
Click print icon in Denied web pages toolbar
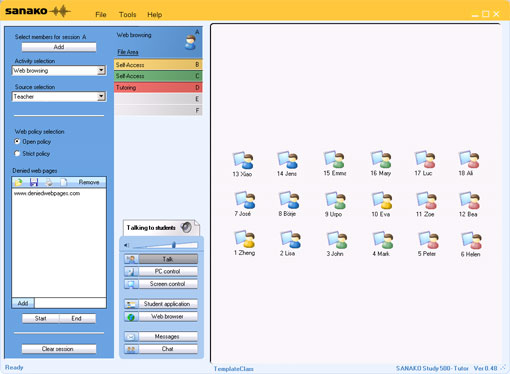tap(49, 182)
